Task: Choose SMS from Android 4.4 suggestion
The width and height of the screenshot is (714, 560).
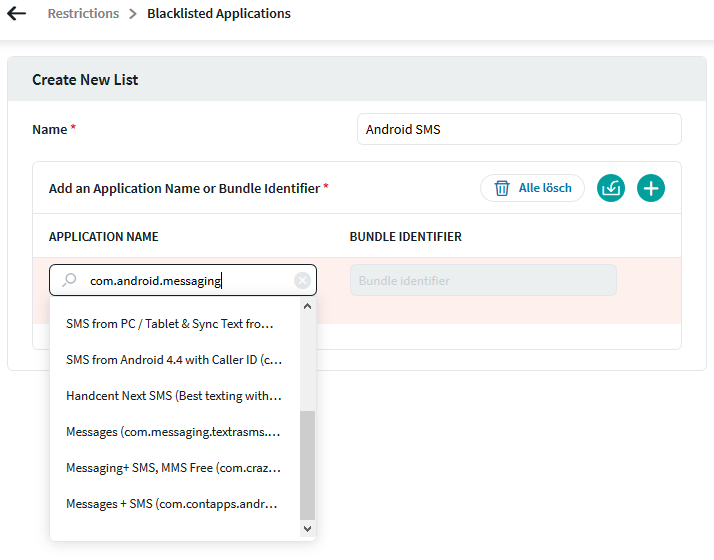Action: click(x=174, y=360)
